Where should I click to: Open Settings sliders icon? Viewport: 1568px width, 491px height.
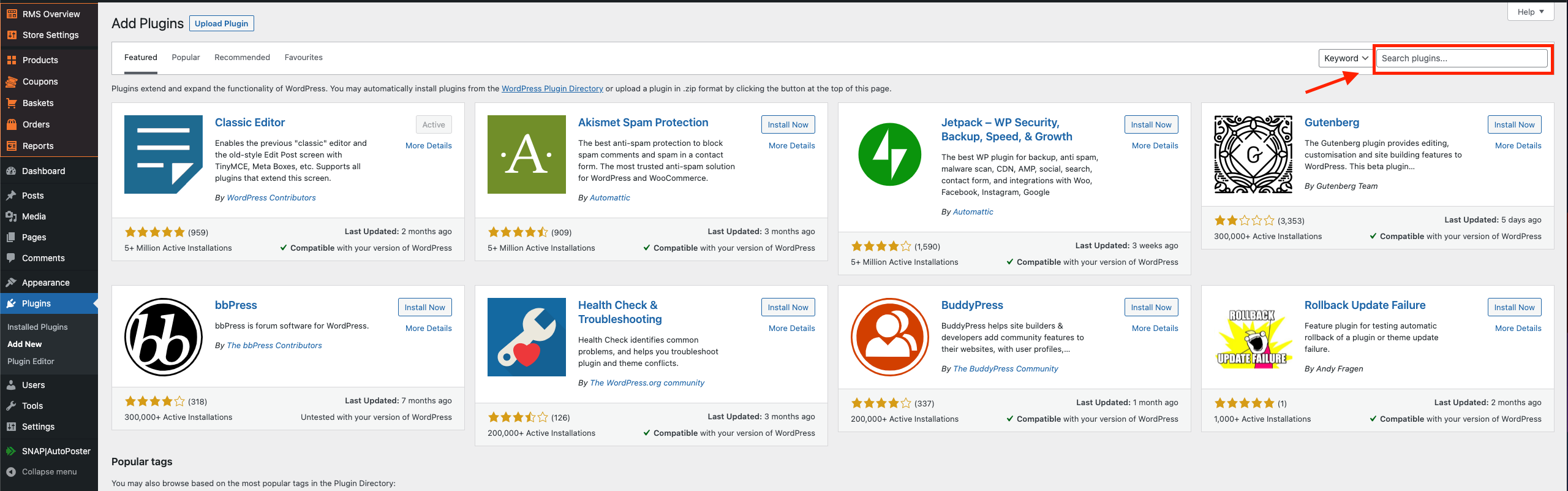11,427
